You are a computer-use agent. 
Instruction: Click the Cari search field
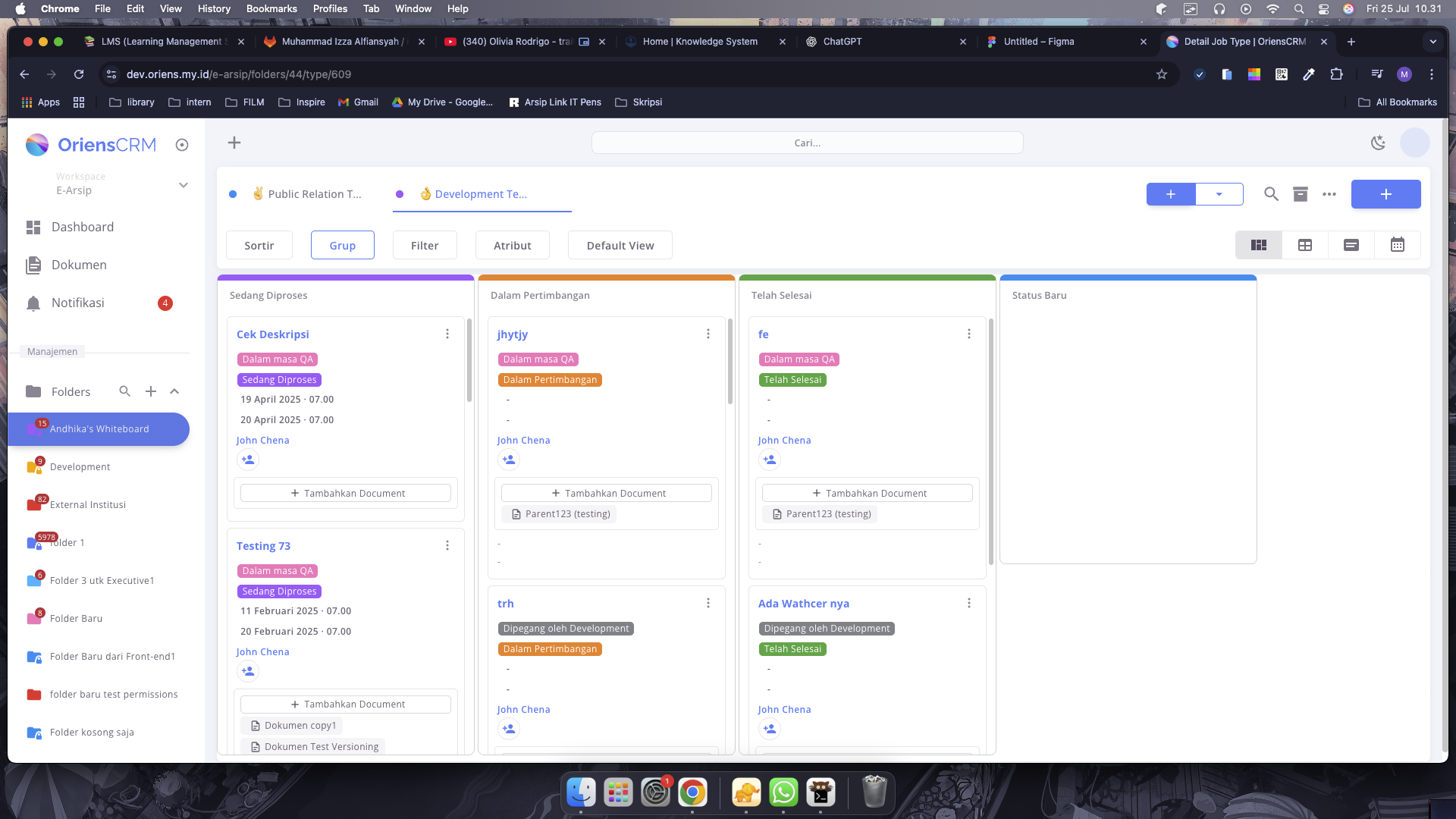point(807,143)
